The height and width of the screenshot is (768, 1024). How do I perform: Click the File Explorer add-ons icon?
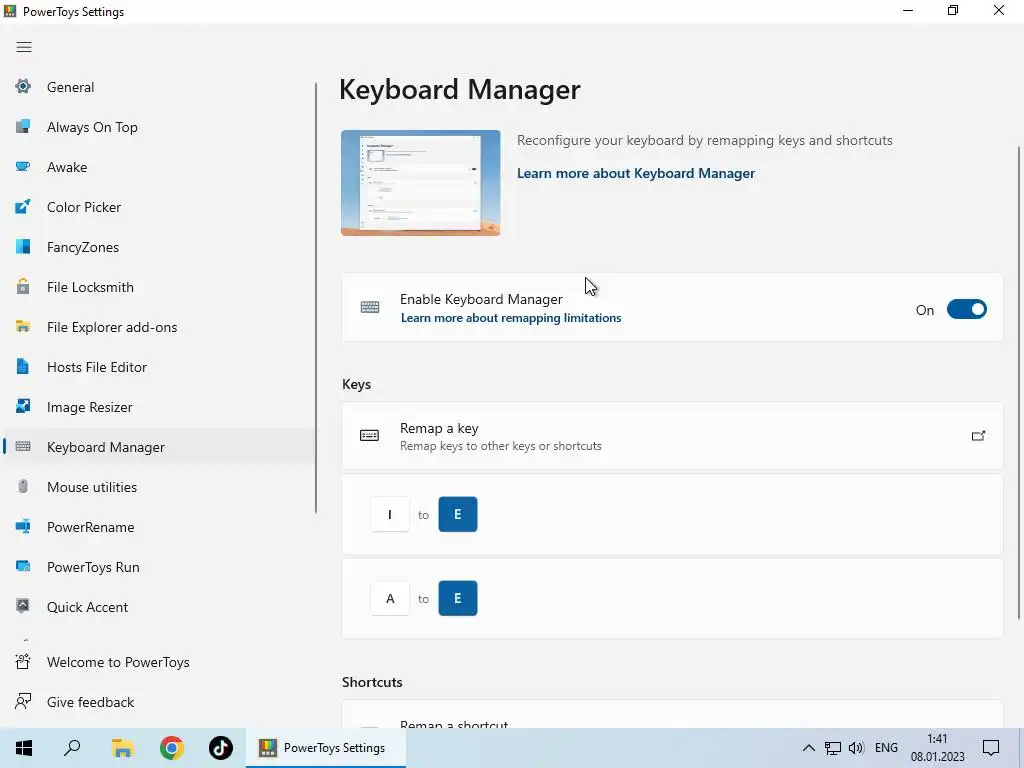[23, 327]
